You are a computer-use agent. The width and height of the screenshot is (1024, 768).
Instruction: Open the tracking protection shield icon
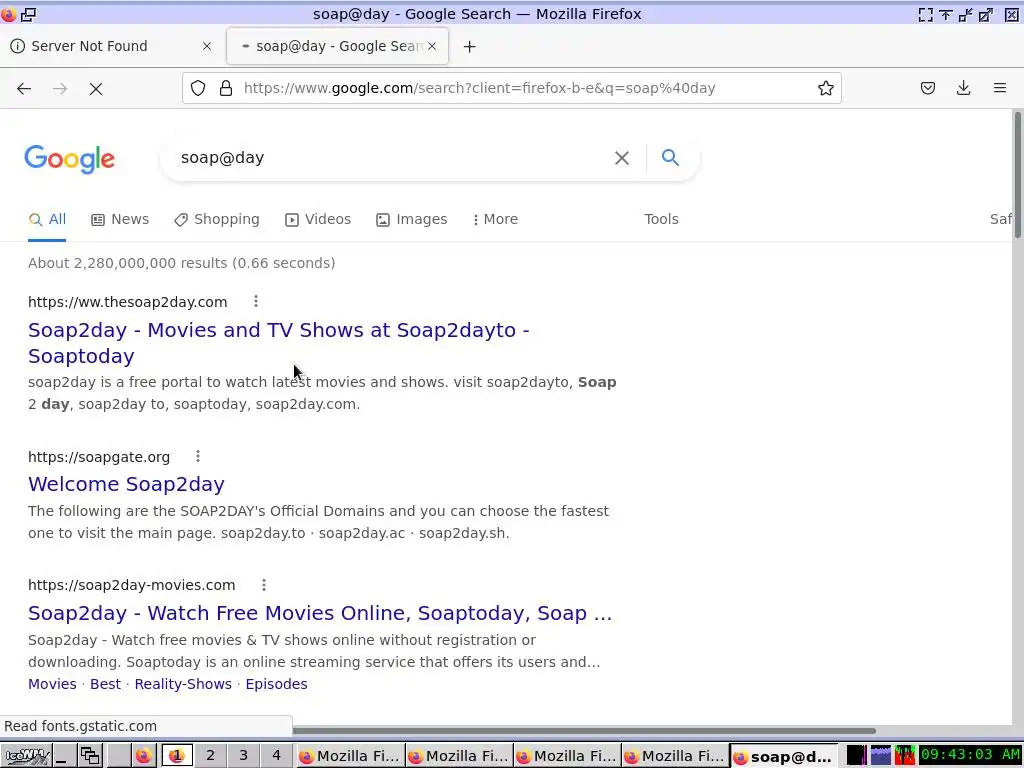tap(198, 88)
